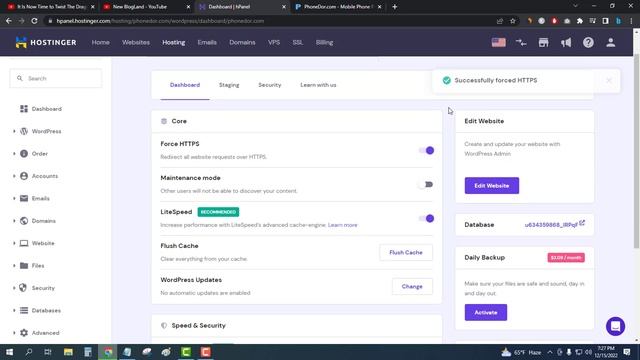Open Domains in the top navigation
Viewport: 640px width, 360px height.
pyautogui.click(x=242, y=42)
